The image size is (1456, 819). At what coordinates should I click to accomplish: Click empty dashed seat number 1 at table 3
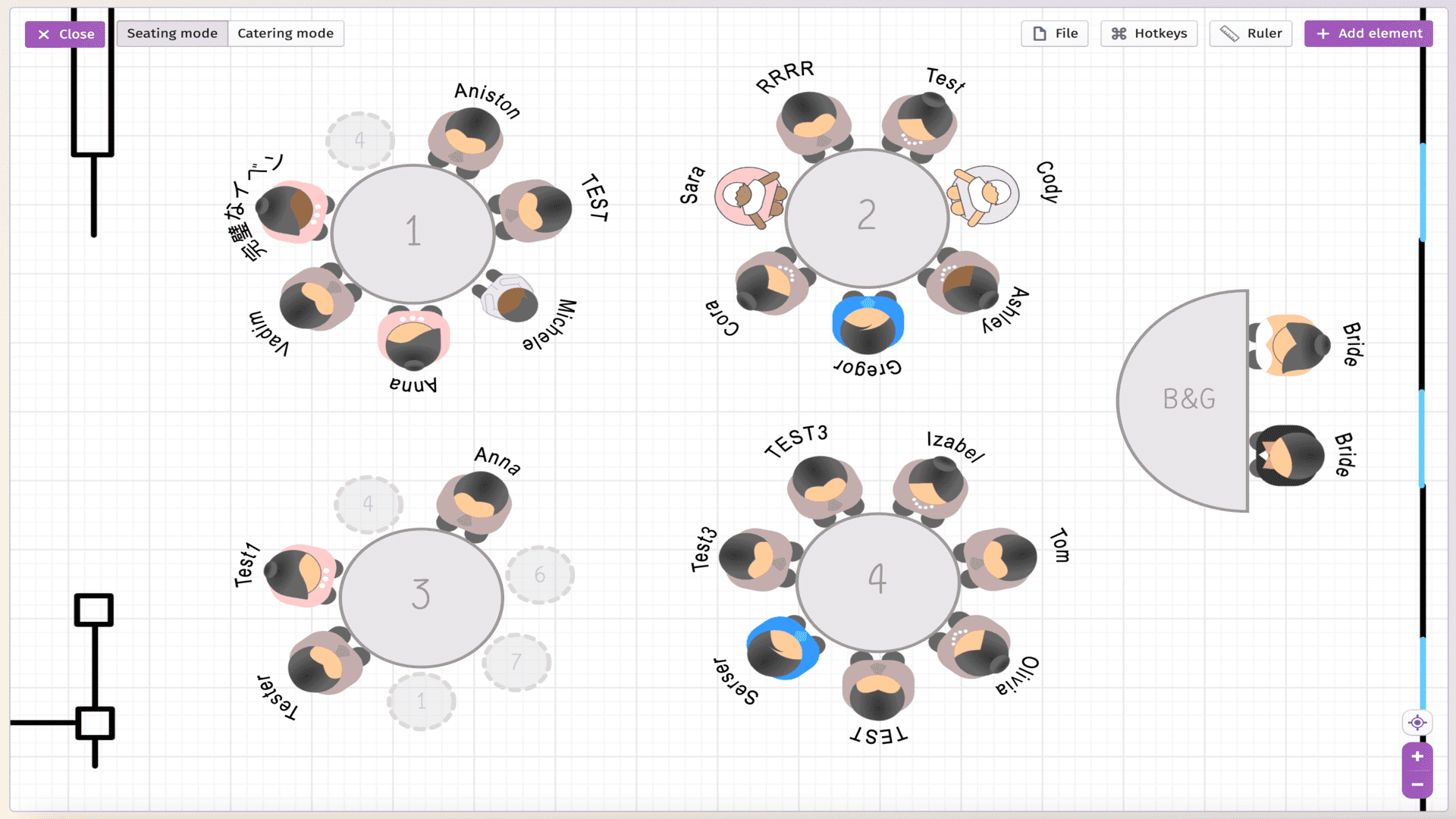[x=420, y=700]
